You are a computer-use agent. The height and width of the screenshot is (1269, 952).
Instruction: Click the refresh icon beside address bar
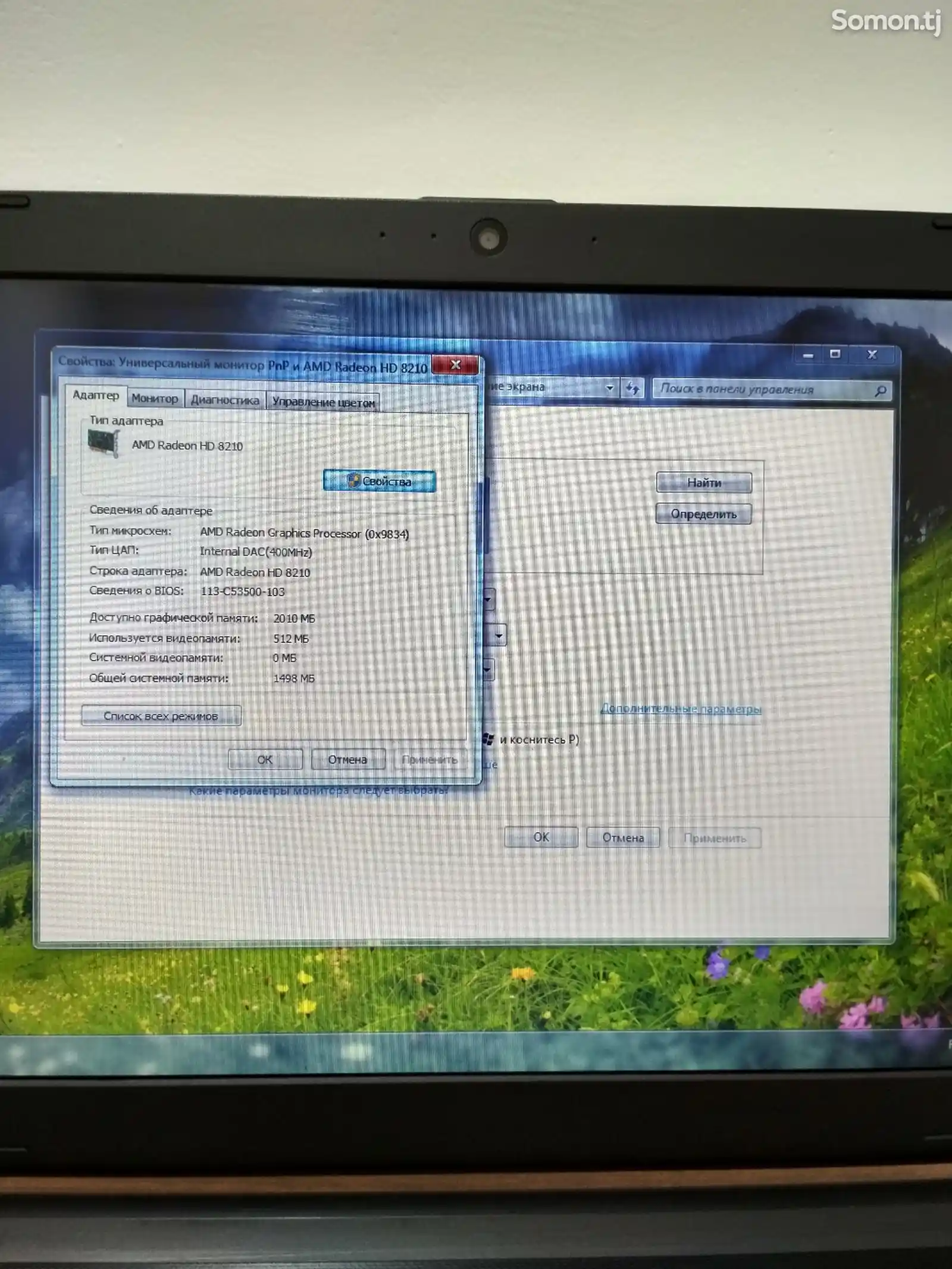click(632, 388)
